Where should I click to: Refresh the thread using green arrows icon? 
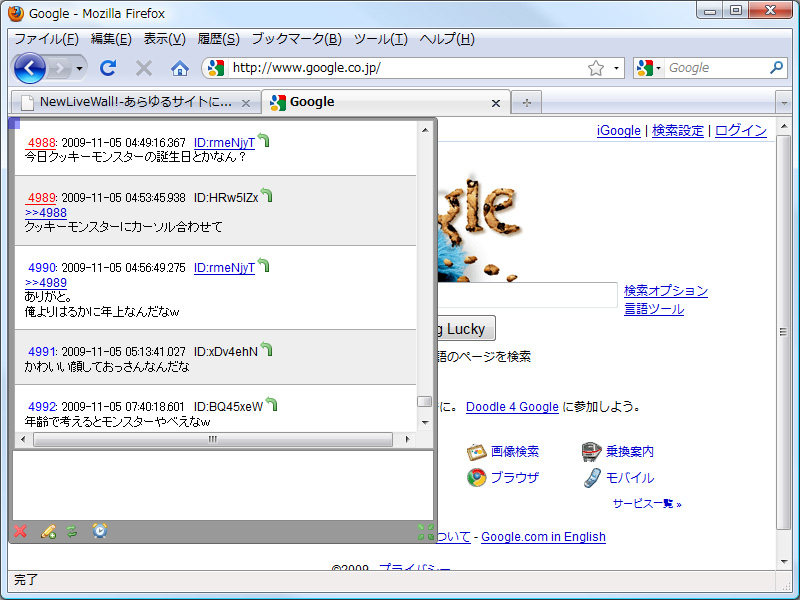[x=71, y=531]
